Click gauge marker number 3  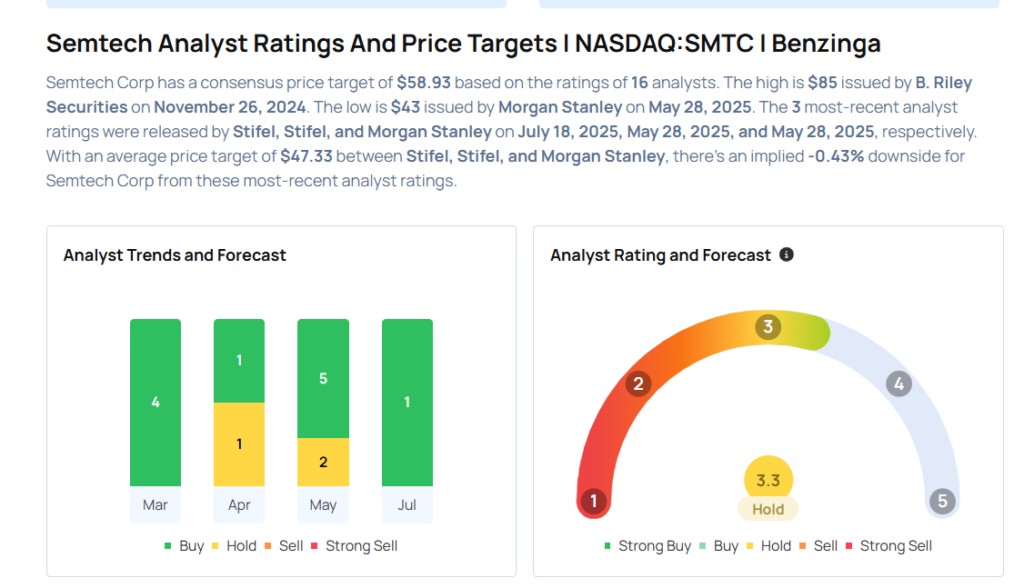click(x=768, y=327)
